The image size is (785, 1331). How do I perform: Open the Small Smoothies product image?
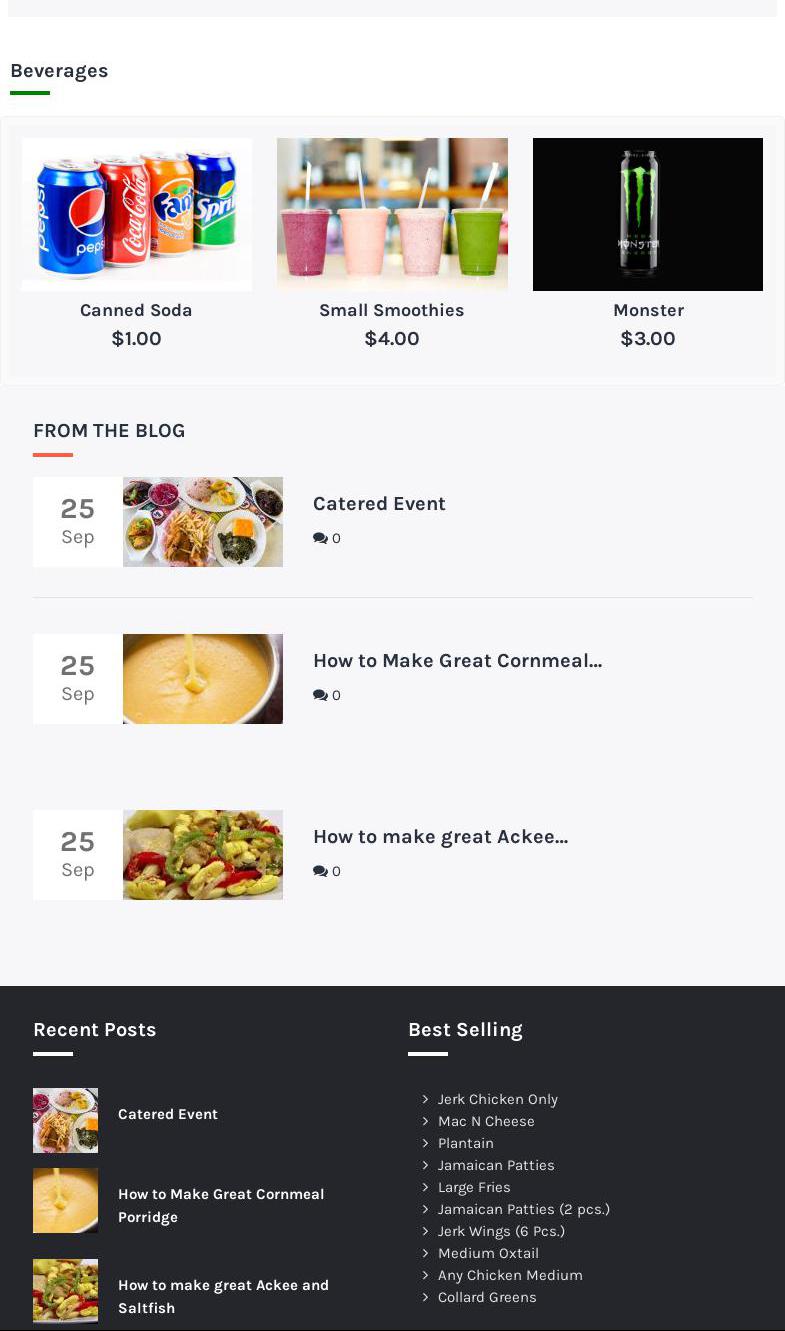(x=392, y=214)
